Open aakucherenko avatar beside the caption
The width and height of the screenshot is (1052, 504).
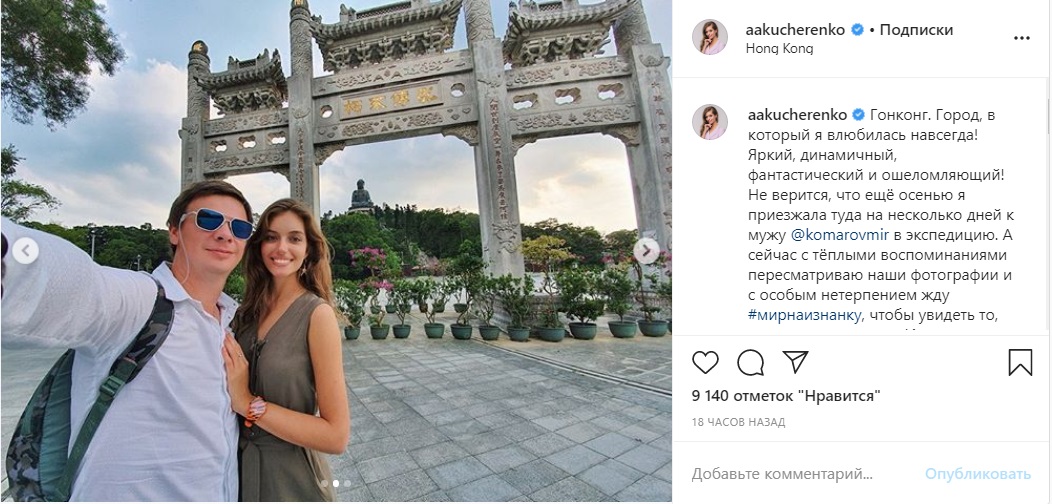pyautogui.click(x=710, y=121)
